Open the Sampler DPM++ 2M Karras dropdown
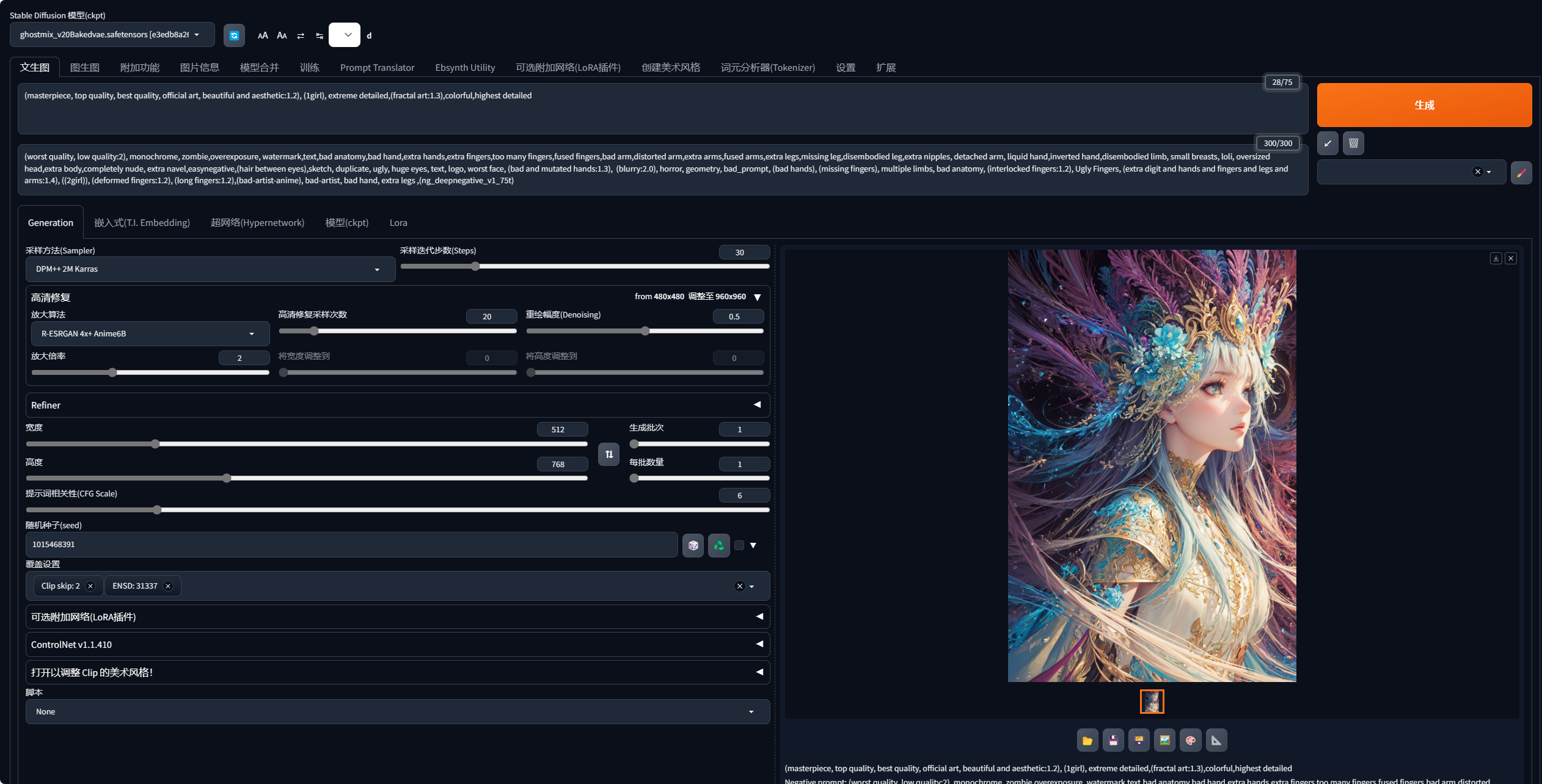Screen dimensions: 1542x784 pos(210,269)
